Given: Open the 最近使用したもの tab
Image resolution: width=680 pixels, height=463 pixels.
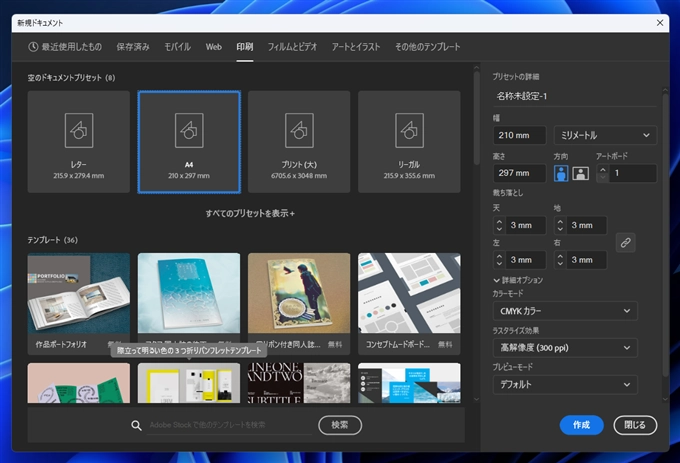Looking at the screenshot, I should (x=65, y=47).
